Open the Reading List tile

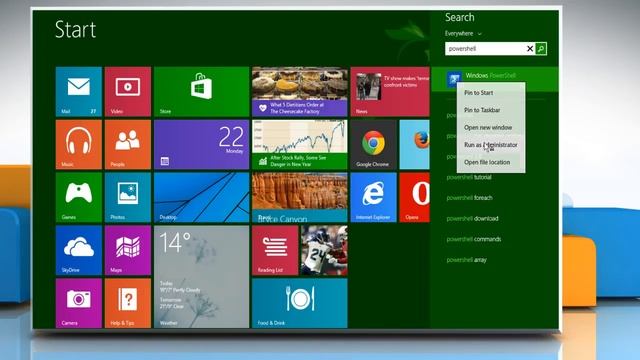275,250
